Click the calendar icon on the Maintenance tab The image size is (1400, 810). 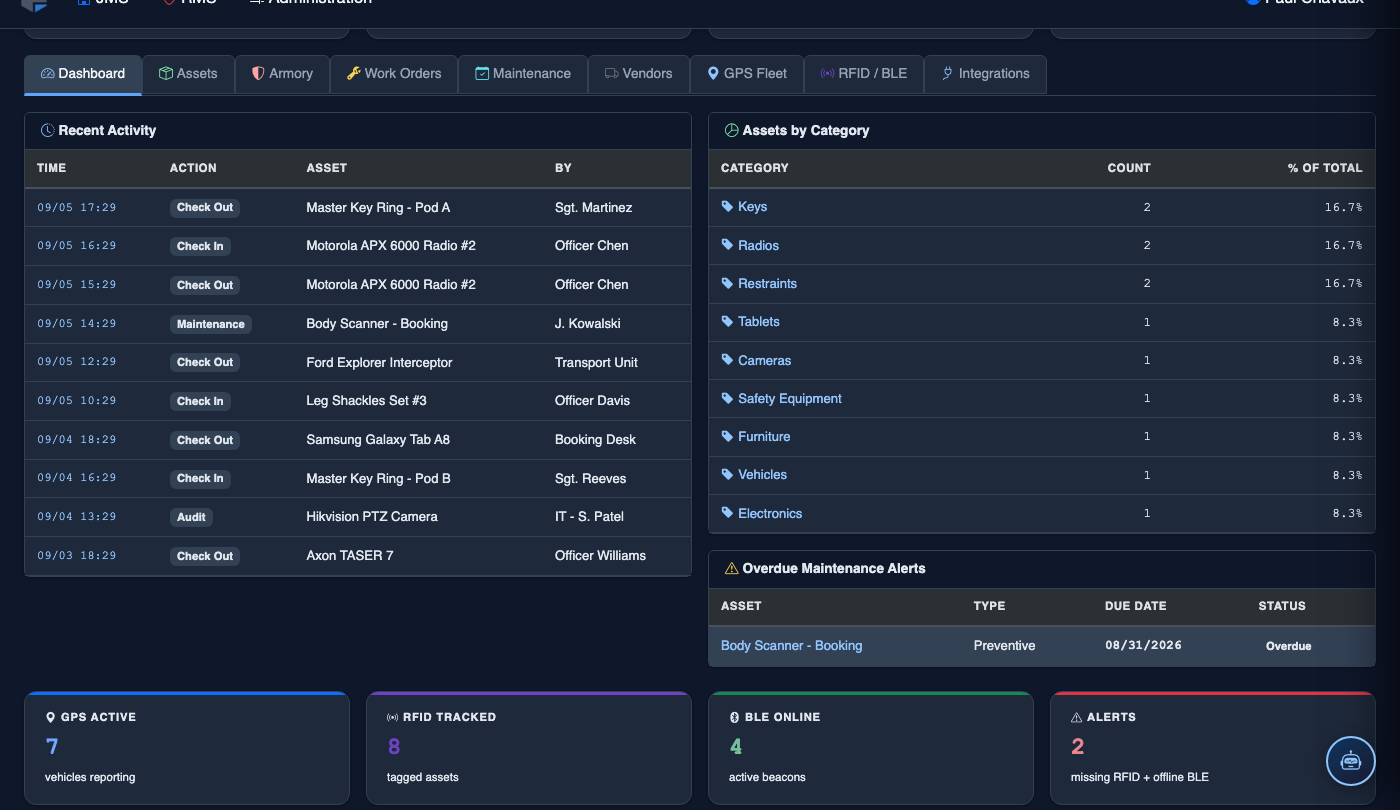[x=482, y=74]
